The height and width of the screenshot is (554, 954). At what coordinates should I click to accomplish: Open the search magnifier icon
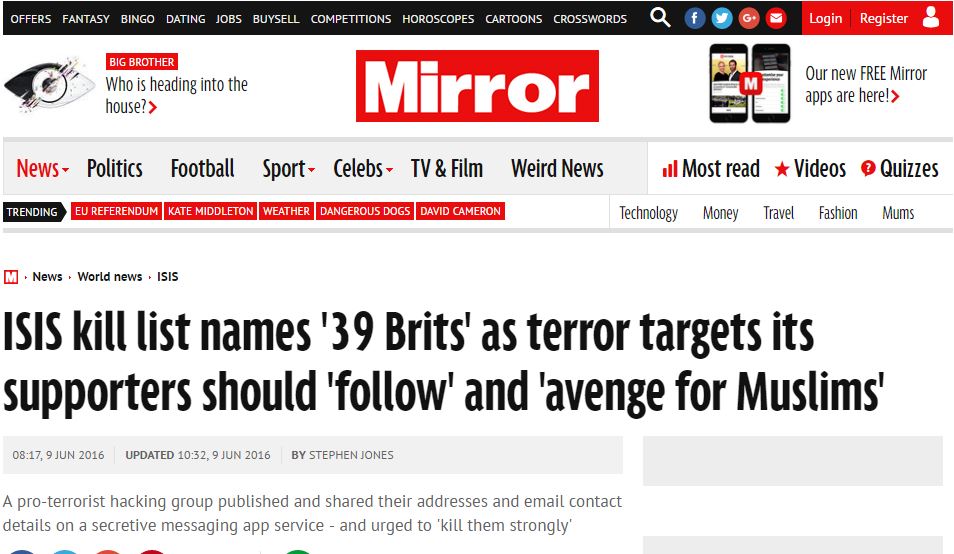[660, 18]
